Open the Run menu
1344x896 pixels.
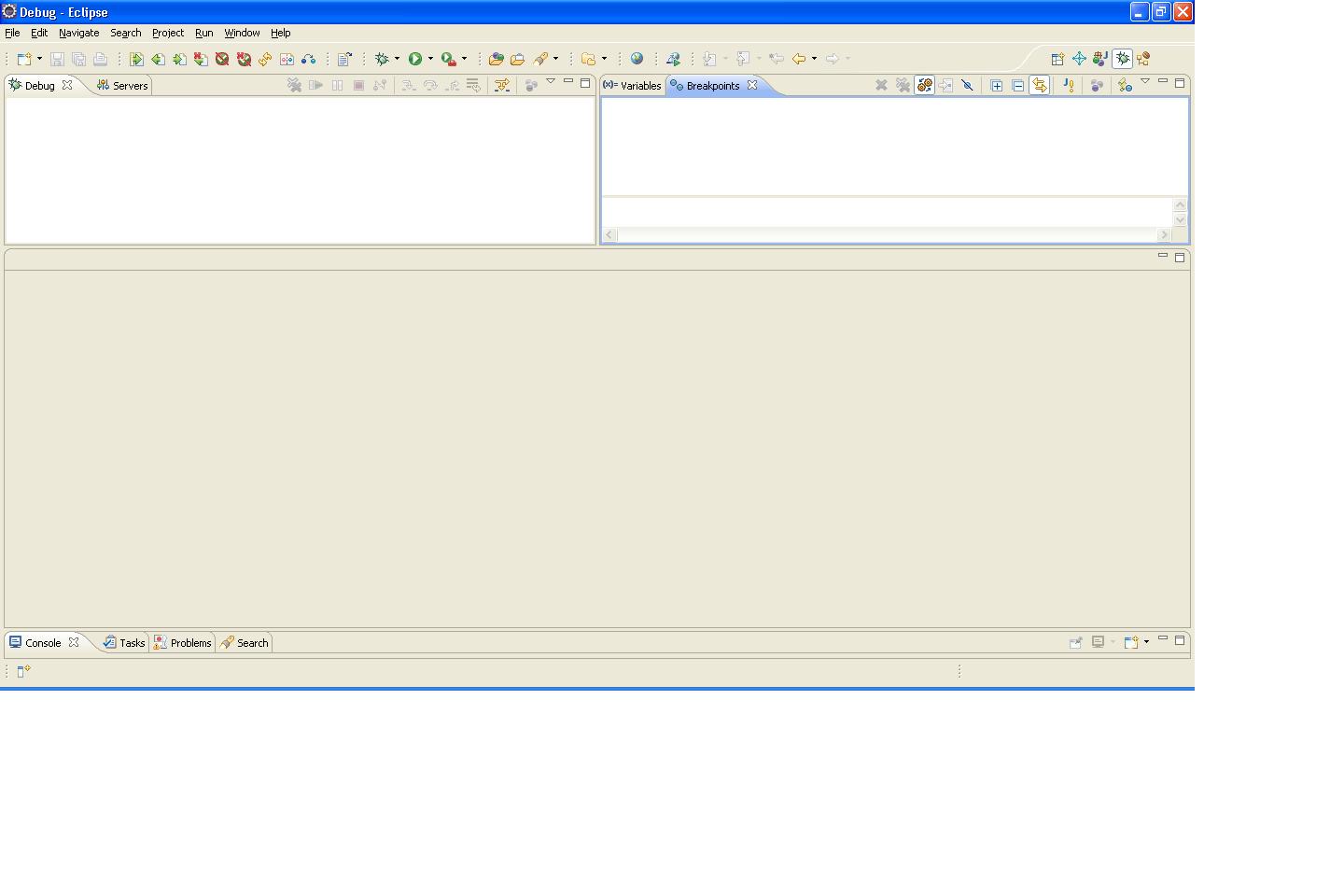point(203,33)
